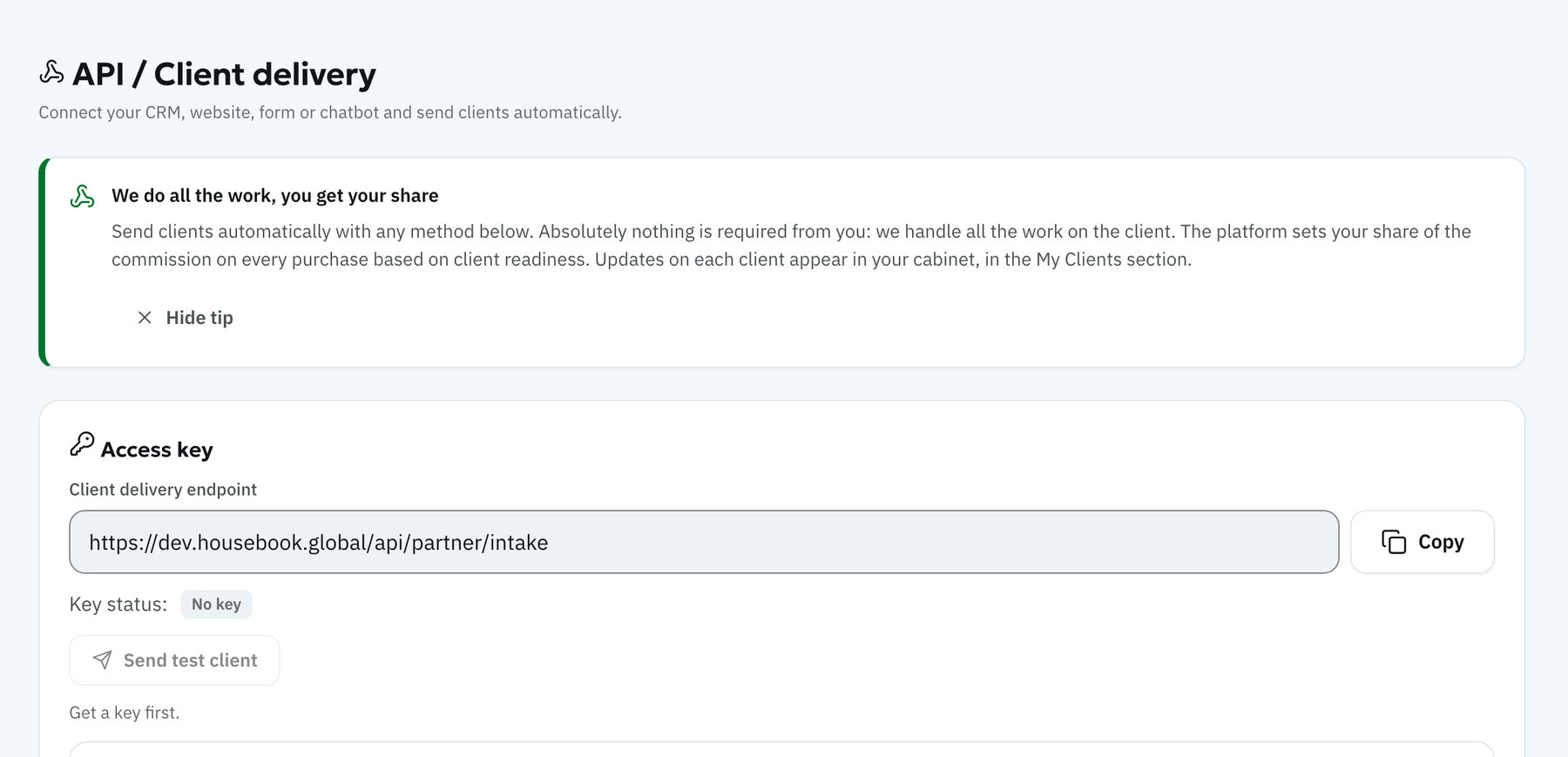Click the No key status badge

216,605
